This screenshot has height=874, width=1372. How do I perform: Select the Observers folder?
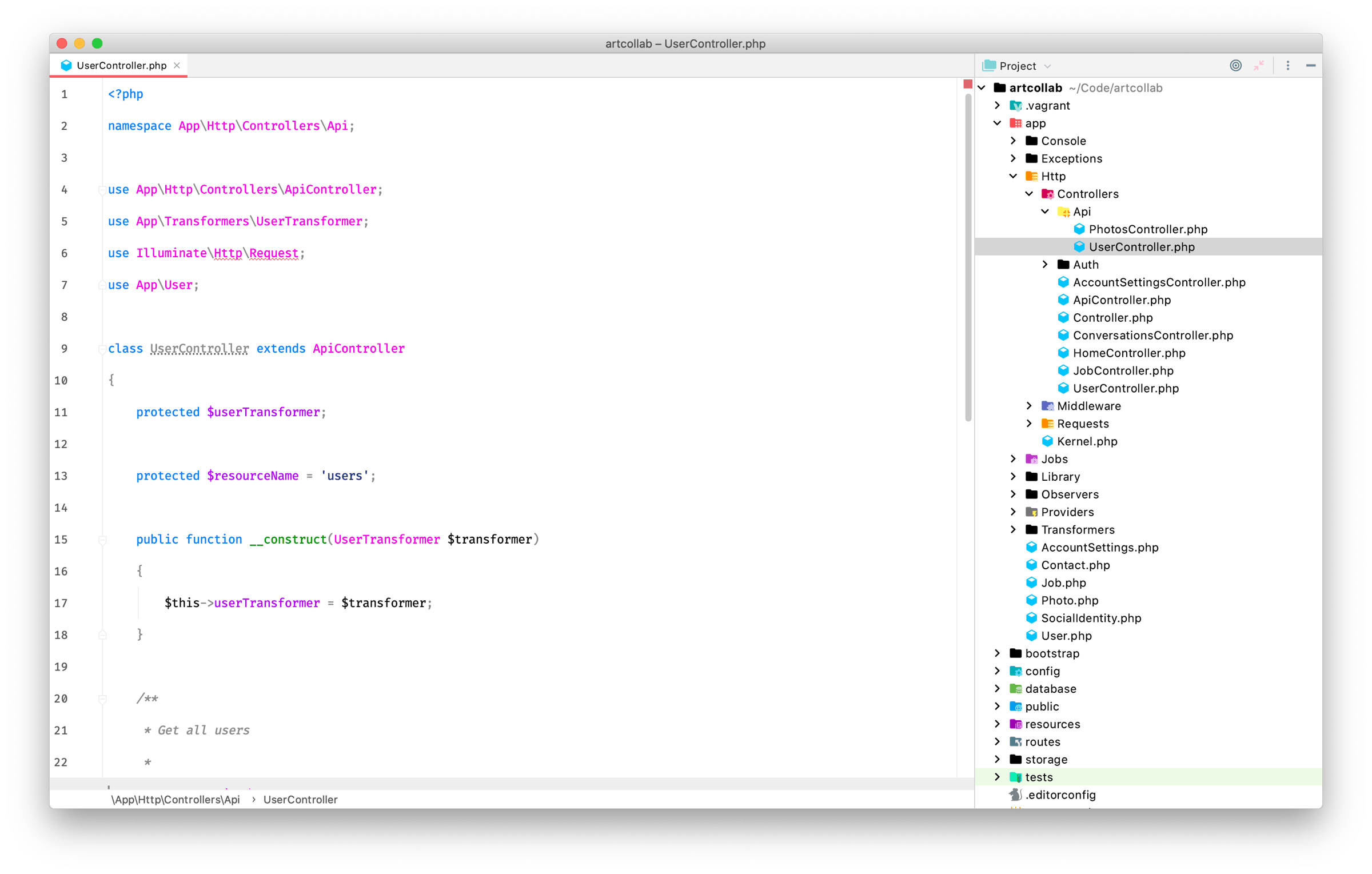click(x=1070, y=494)
